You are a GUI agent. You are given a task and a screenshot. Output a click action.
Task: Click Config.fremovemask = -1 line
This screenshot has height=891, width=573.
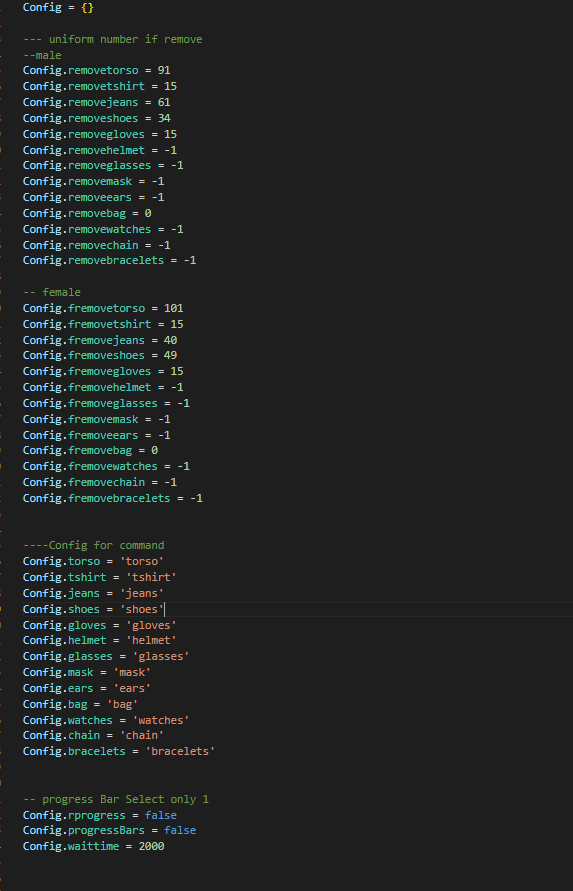(97, 419)
